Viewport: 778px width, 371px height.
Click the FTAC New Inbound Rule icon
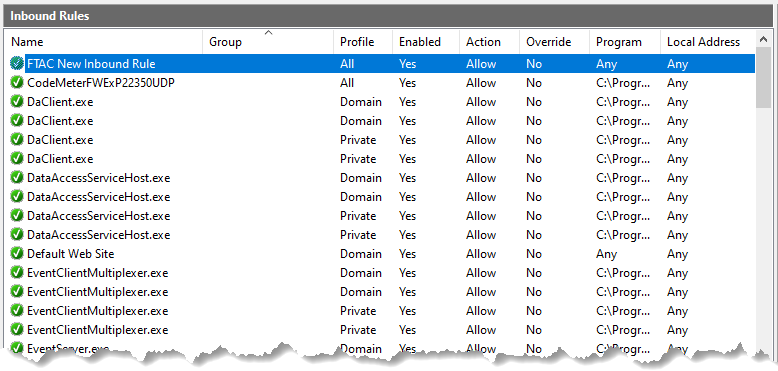point(17,63)
